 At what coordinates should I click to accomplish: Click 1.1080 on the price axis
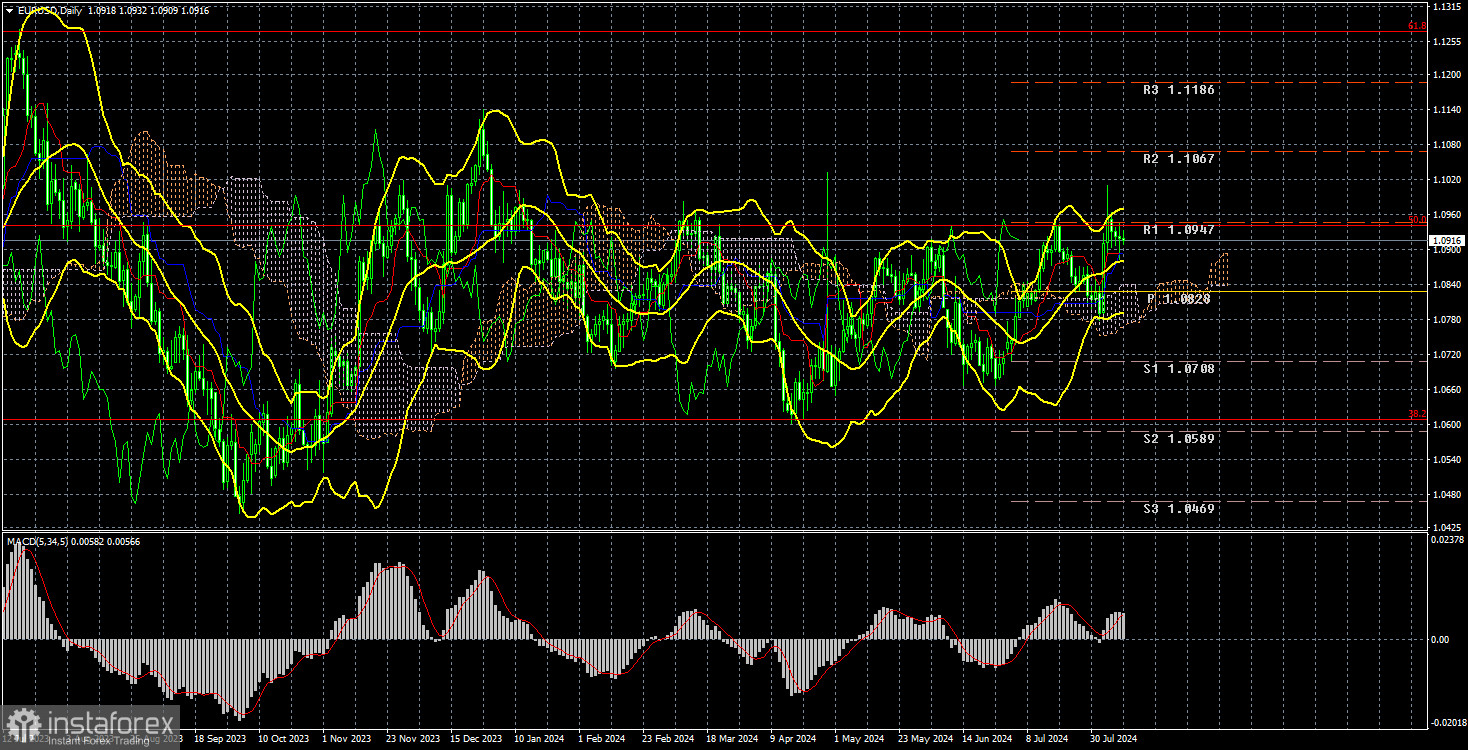(x=1447, y=145)
